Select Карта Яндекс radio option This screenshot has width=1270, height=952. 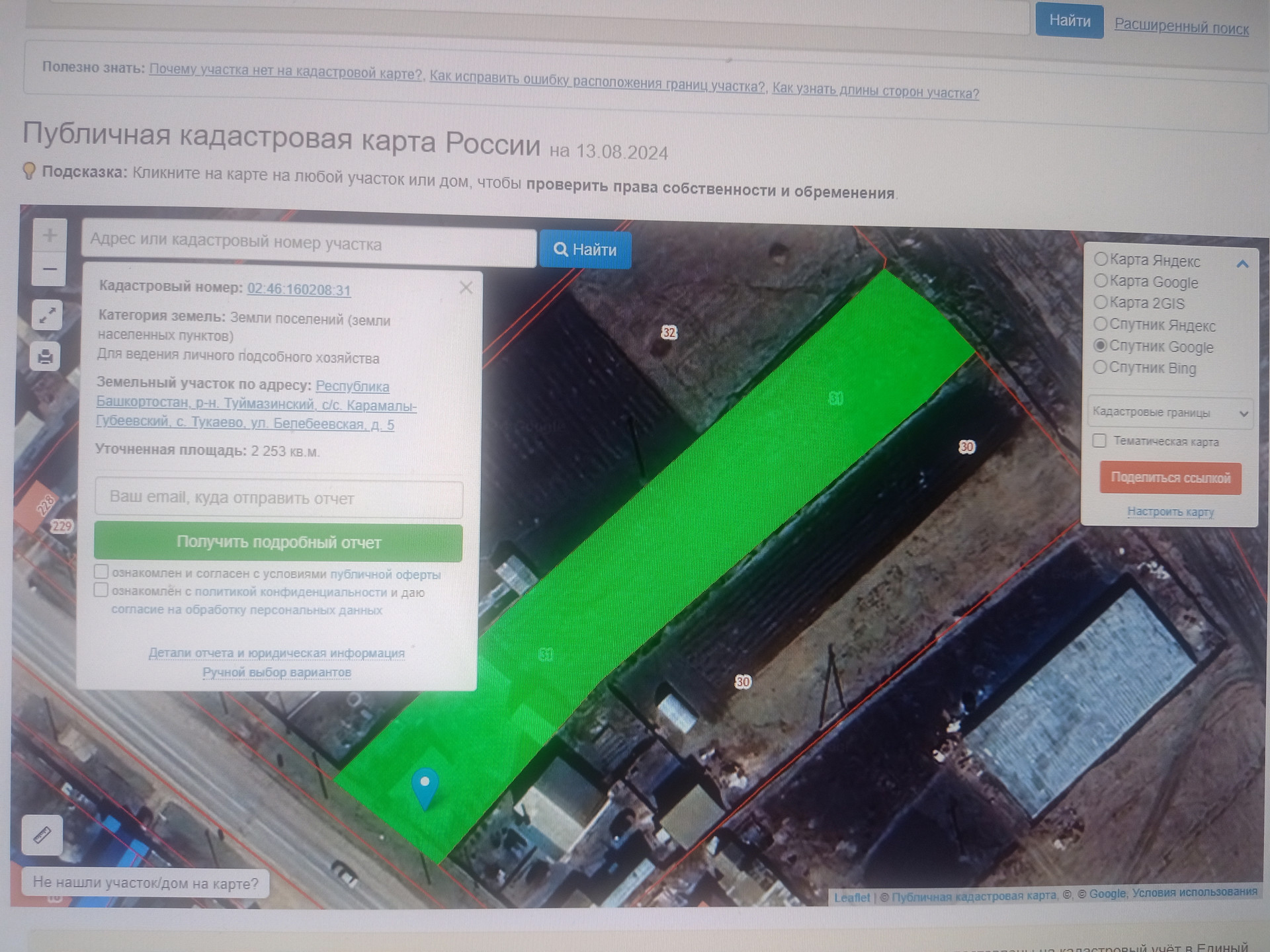click(1101, 259)
